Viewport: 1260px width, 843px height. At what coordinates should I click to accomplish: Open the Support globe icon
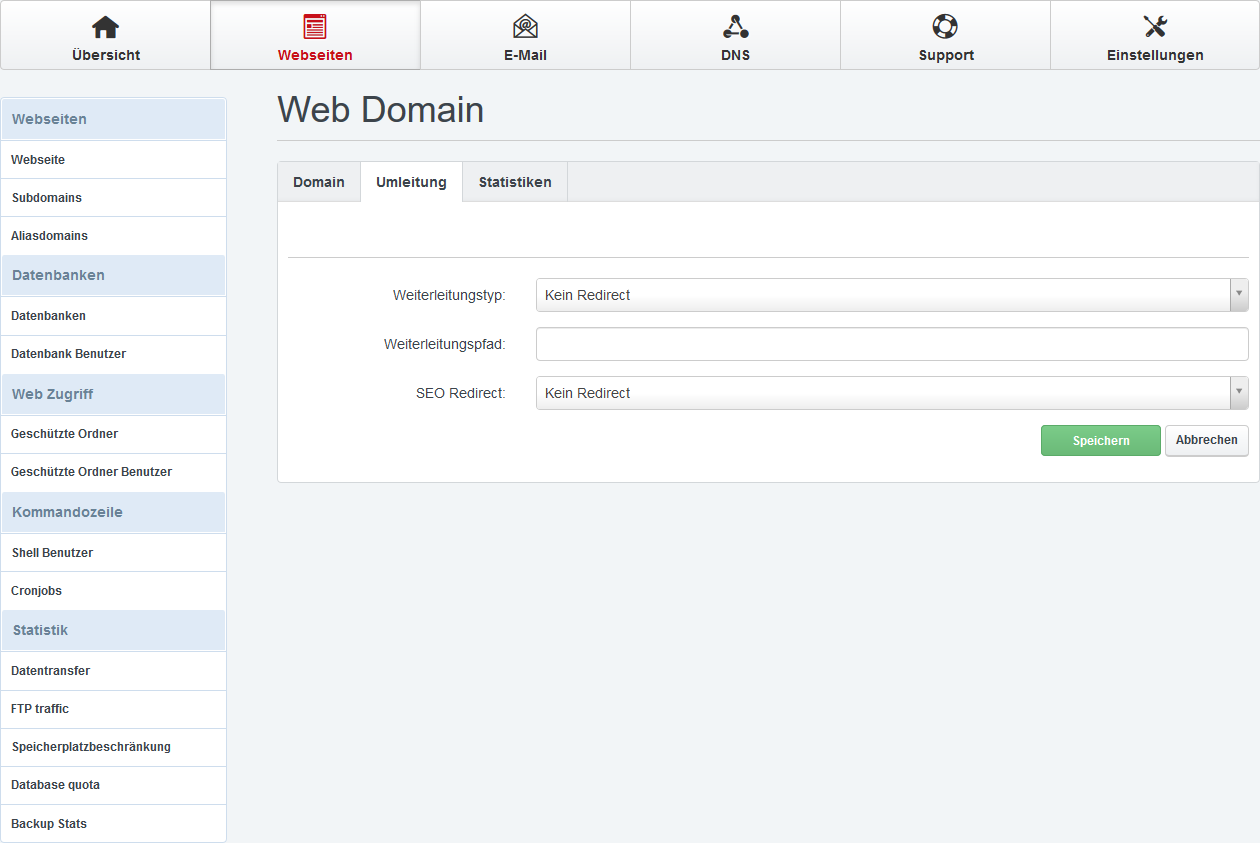point(945,27)
